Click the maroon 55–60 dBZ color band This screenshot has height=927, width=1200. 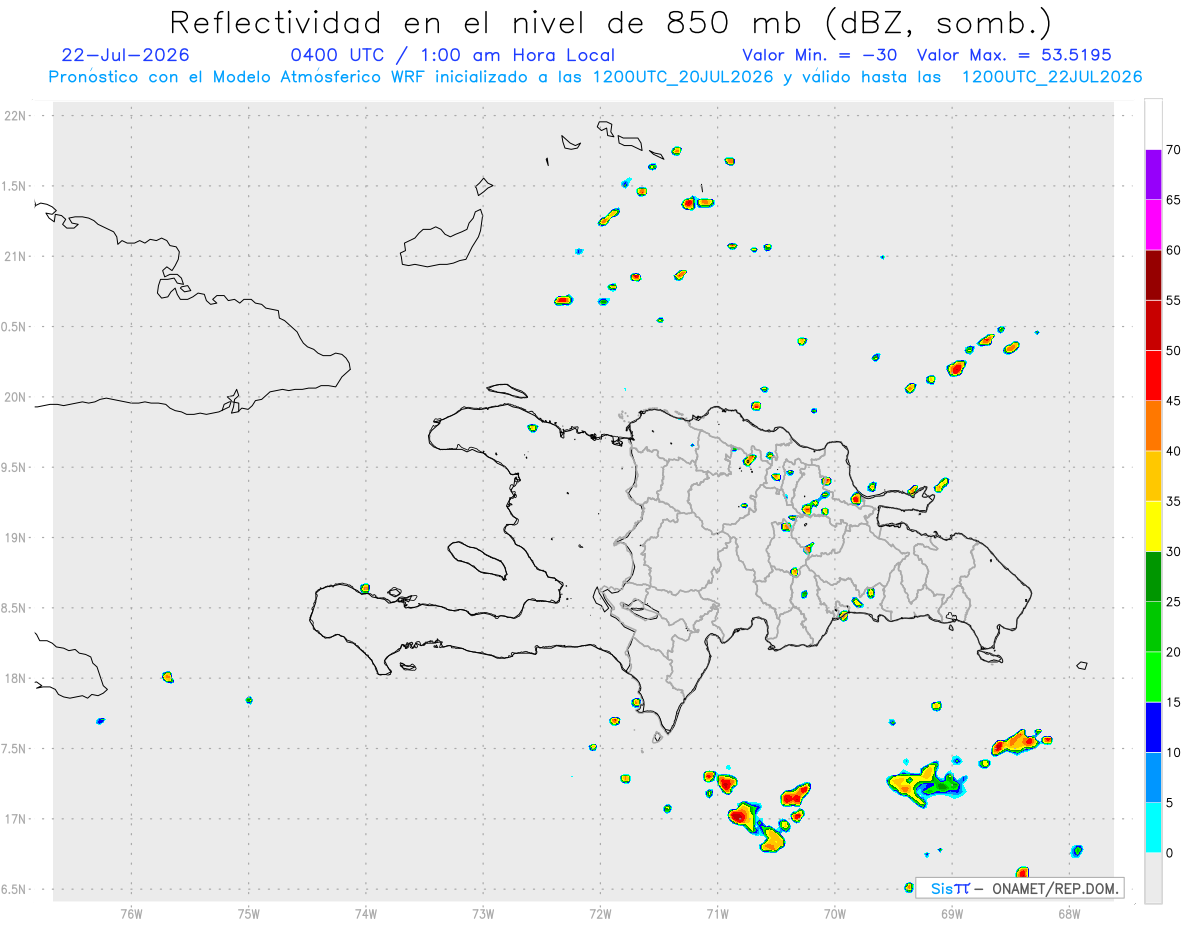click(x=1153, y=275)
